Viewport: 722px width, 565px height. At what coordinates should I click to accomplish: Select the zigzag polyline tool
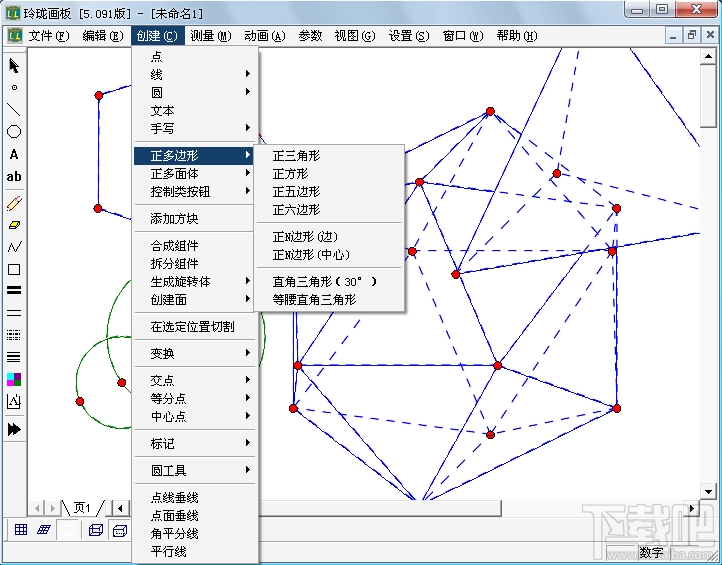(14, 247)
